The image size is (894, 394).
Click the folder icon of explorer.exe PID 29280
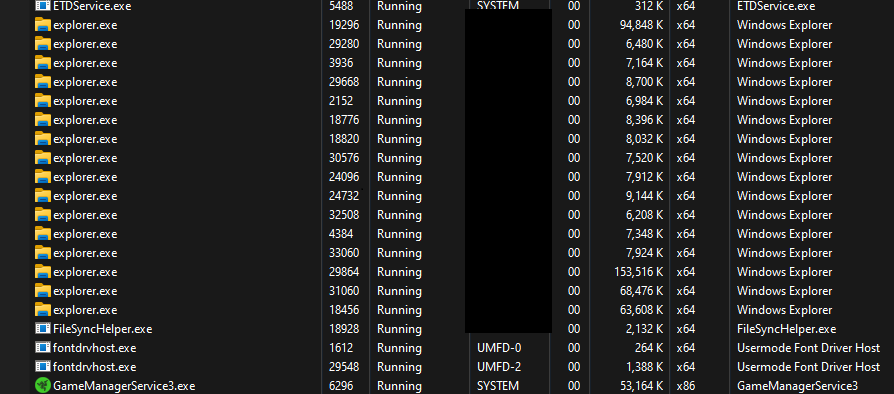point(43,44)
